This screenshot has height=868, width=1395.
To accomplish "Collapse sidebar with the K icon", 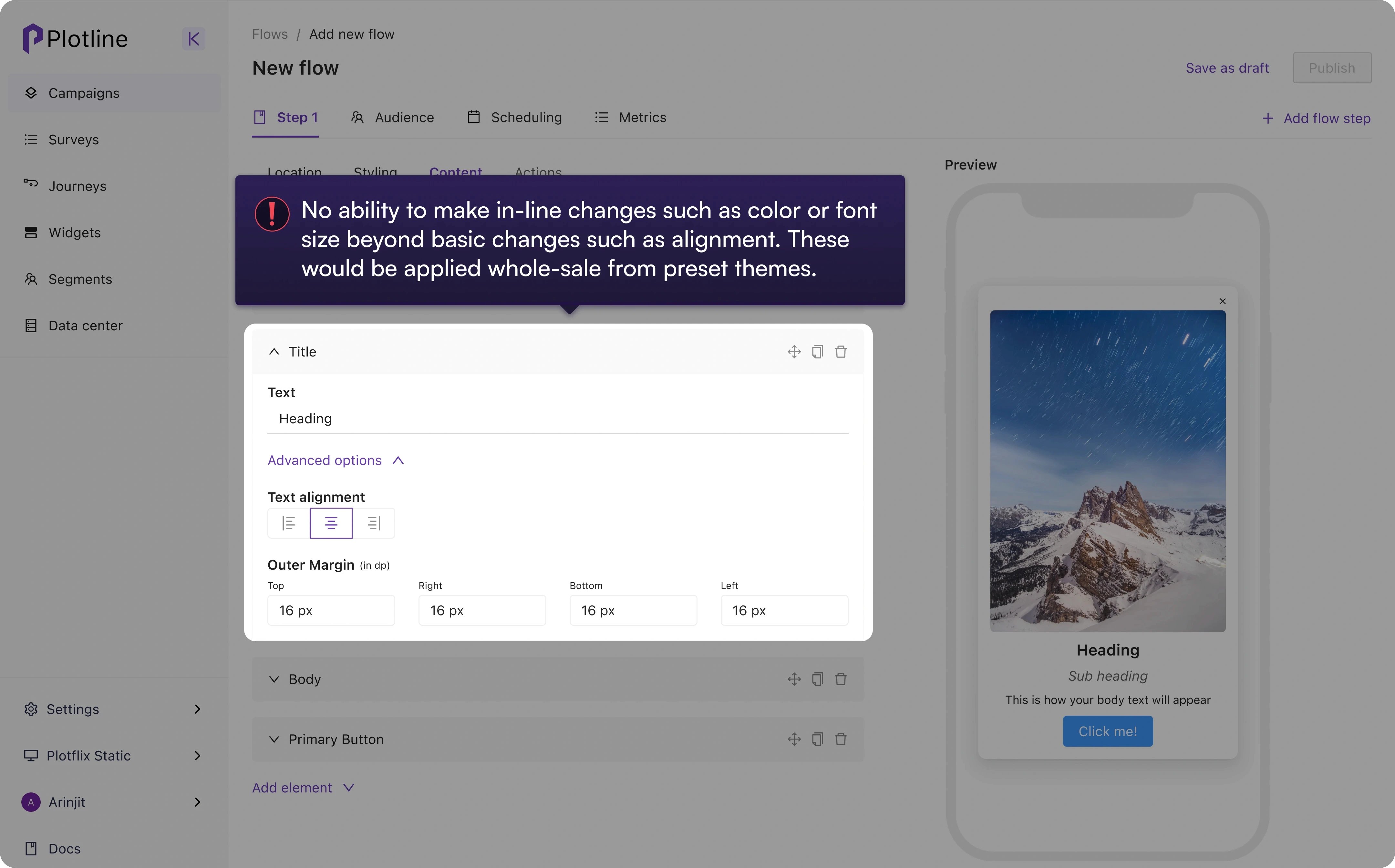I will point(193,38).
